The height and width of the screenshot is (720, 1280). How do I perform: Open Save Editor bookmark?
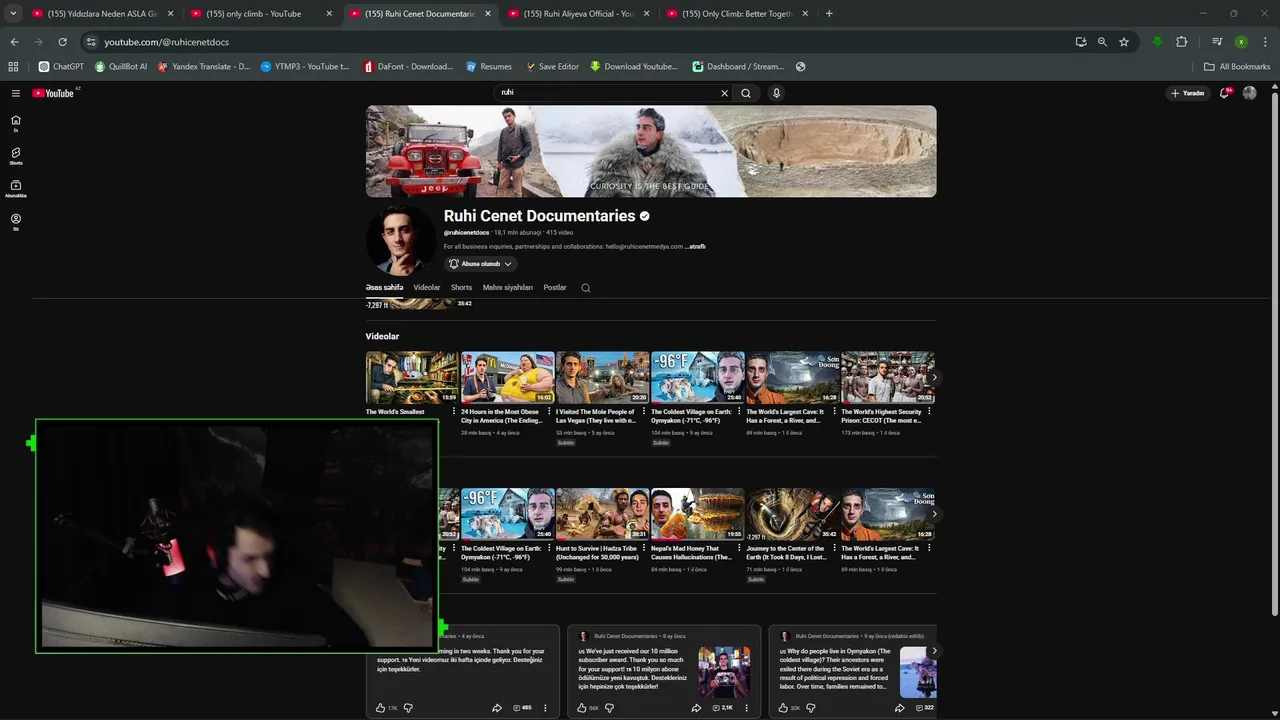click(x=551, y=67)
